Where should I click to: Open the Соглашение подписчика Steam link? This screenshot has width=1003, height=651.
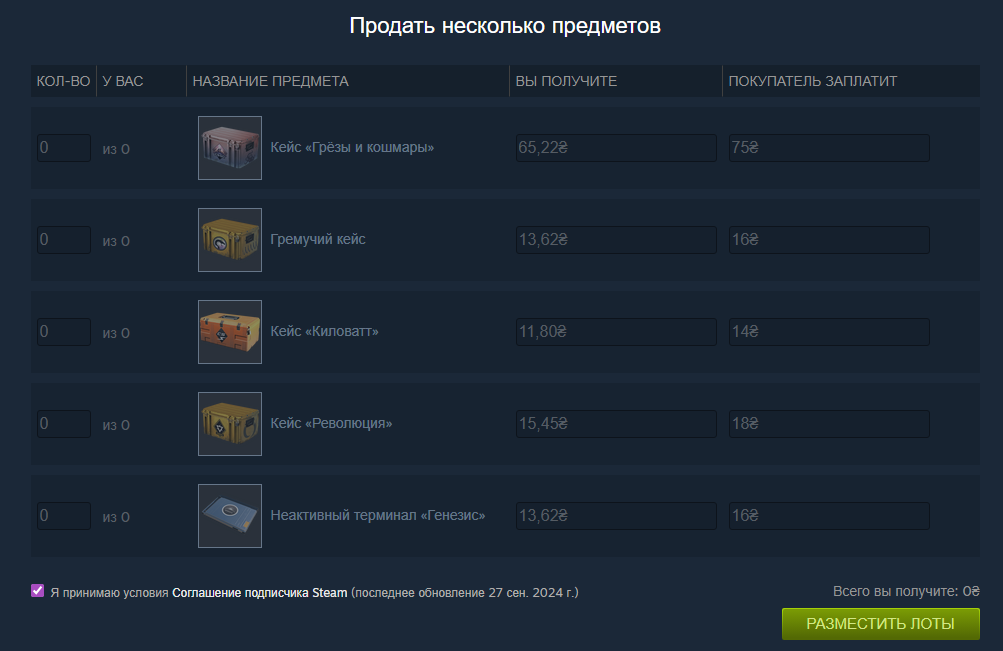[x=260, y=593]
